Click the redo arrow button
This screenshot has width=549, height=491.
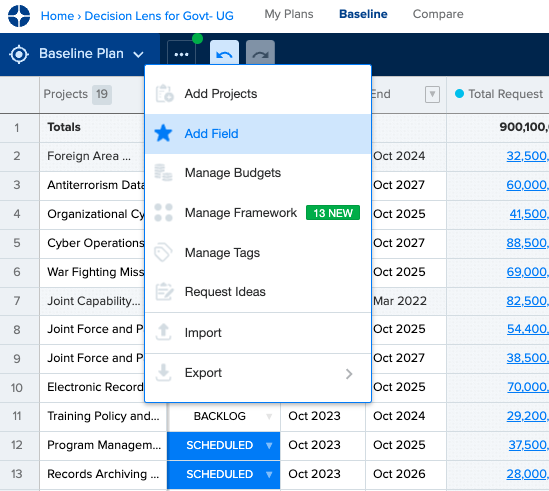260,54
